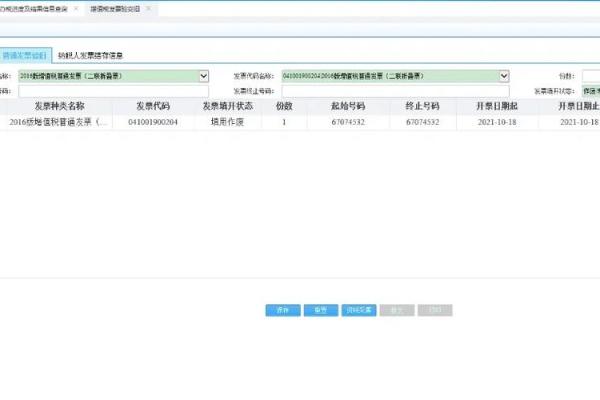Close the 增值税发票验旧 top tab
Screen dimensions: 600x400
(x=148, y=8)
